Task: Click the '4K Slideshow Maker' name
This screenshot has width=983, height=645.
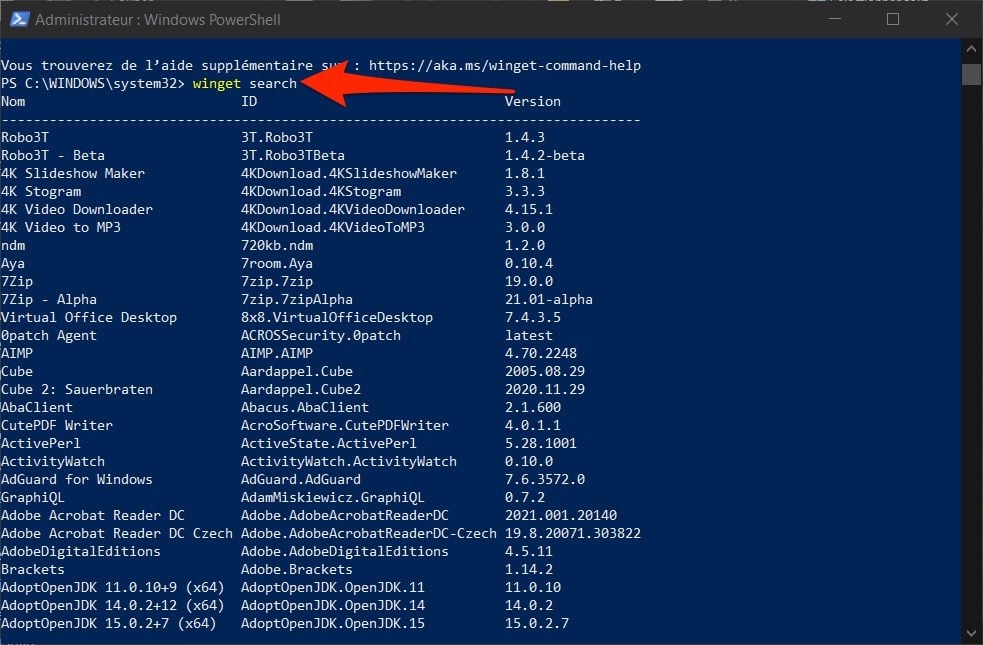Action: tap(73, 174)
